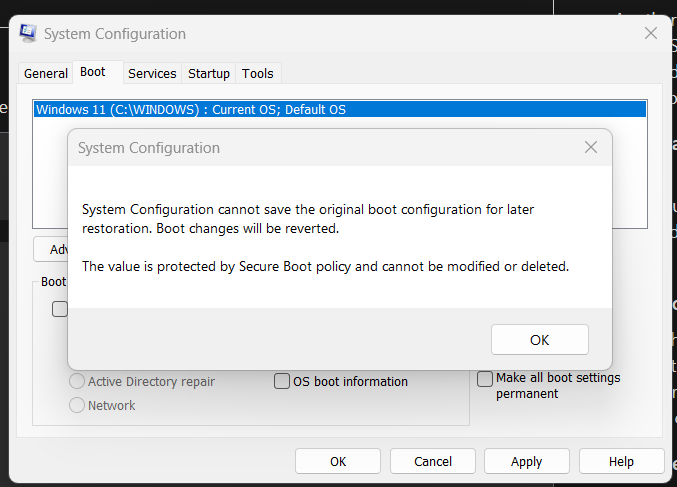Image resolution: width=677 pixels, height=487 pixels.
Task: Choose the Active Directory repair option
Action: coord(142,382)
